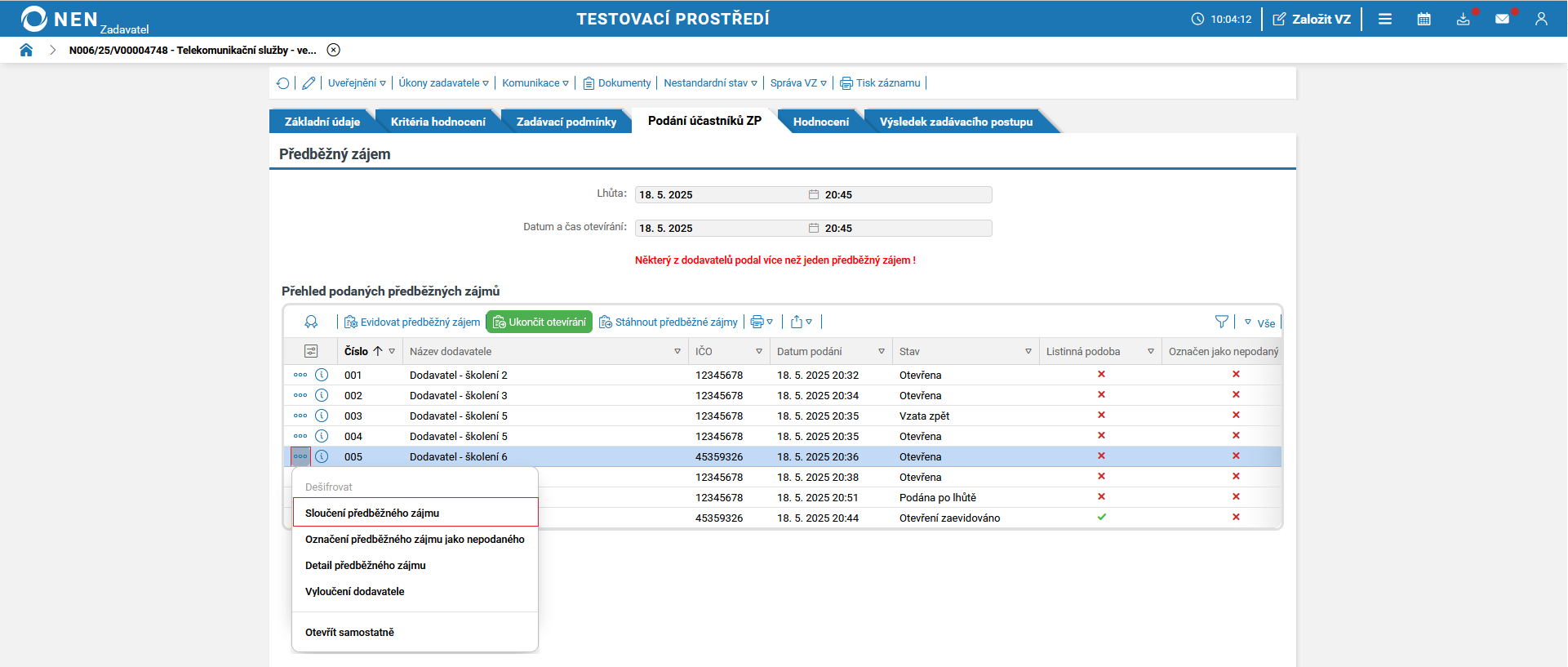Open the print dropdown in table toolbar

pyautogui.click(x=762, y=322)
